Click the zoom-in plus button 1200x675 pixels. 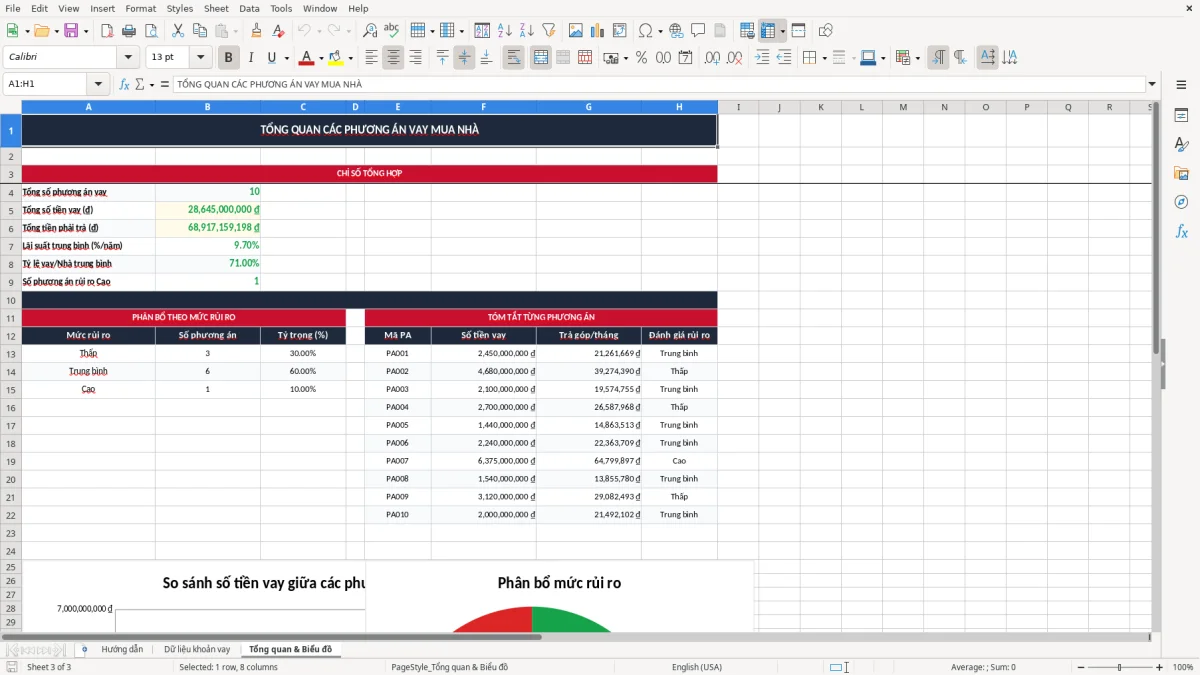[1159, 667]
